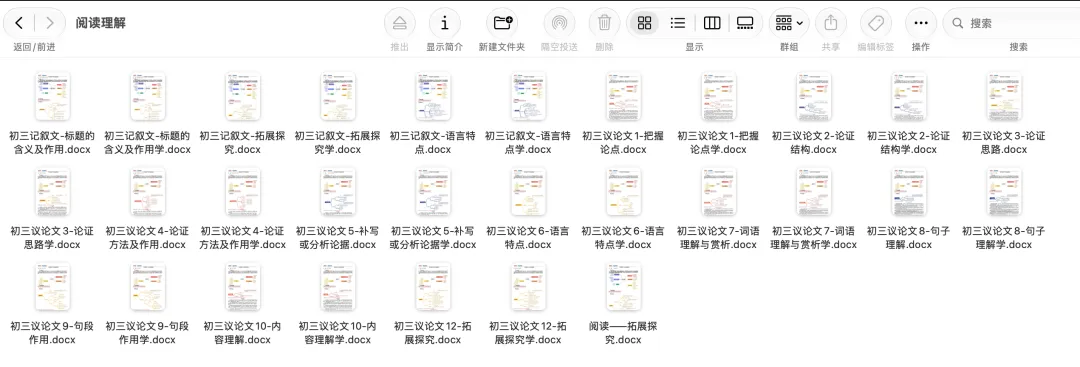Screen dimensions: 1080x367
Task: Select file 初三议论文10-内容理解学.docx
Action: (338, 304)
